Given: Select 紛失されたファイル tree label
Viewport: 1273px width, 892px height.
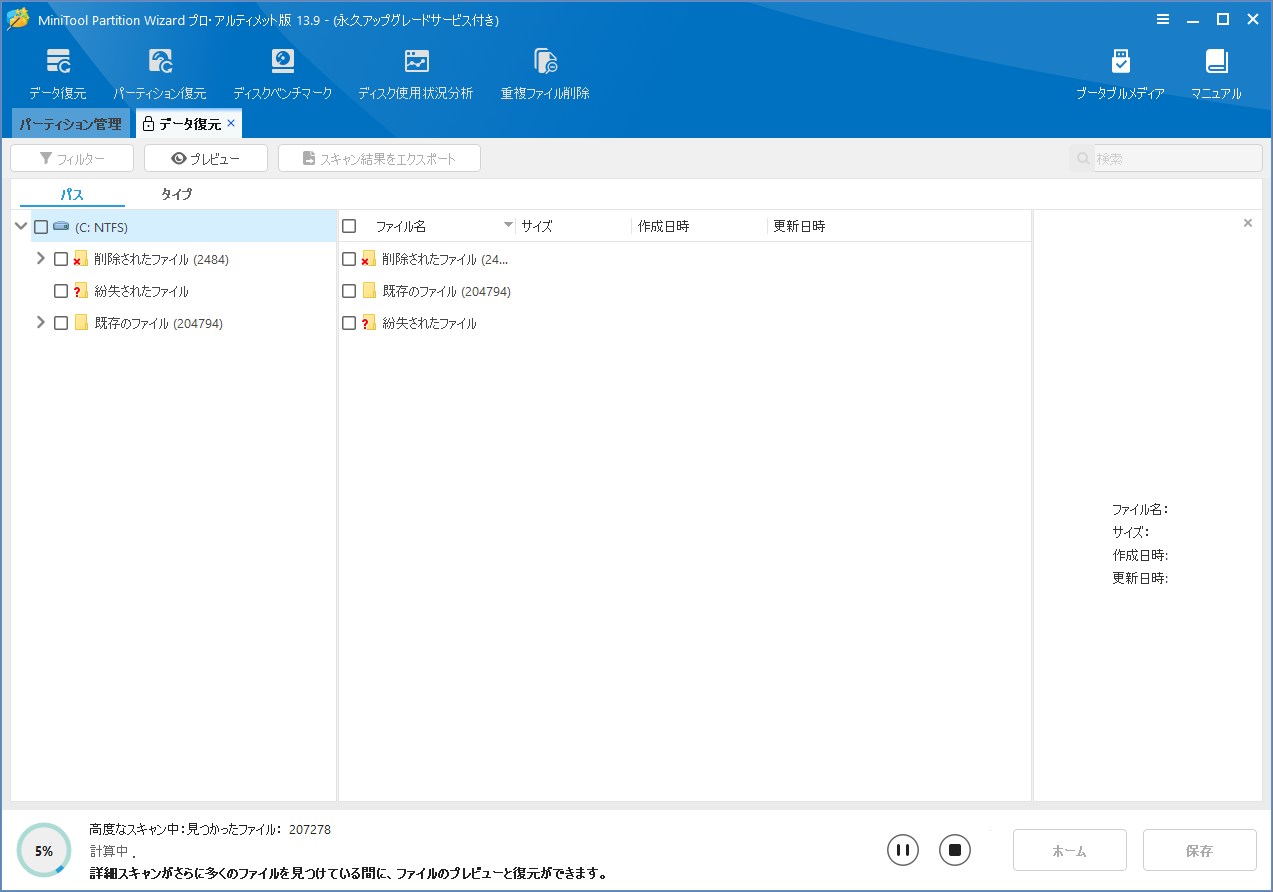Looking at the screenshot, I should (x=142, y=291).
